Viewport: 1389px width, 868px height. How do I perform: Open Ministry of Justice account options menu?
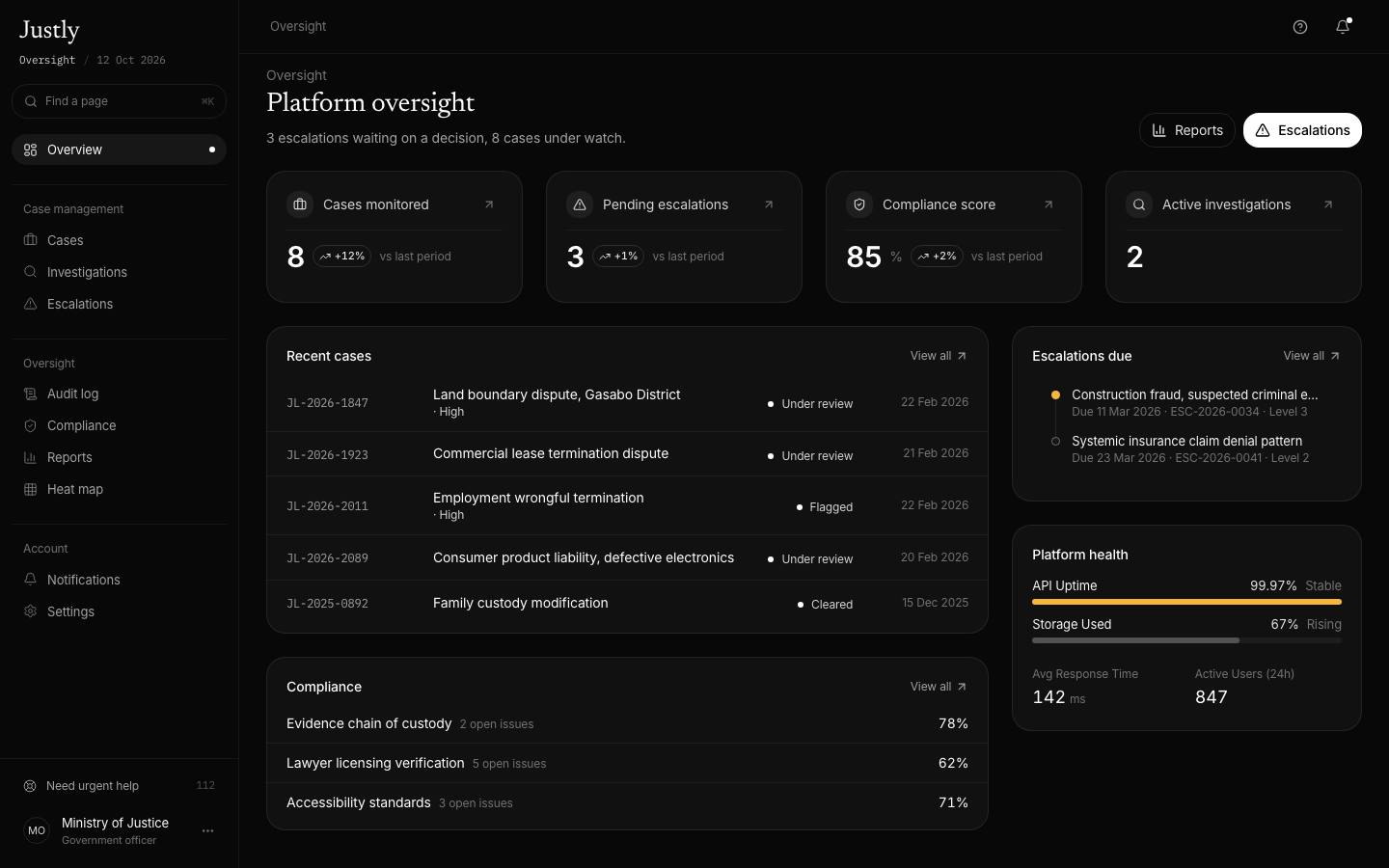(x=207, y=830)
